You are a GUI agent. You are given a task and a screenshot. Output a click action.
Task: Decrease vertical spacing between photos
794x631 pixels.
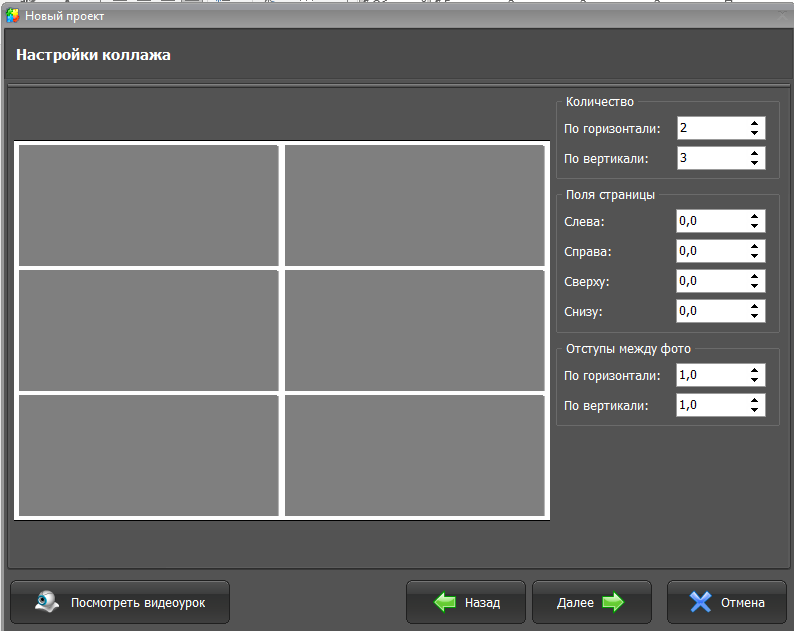(754, 410)
